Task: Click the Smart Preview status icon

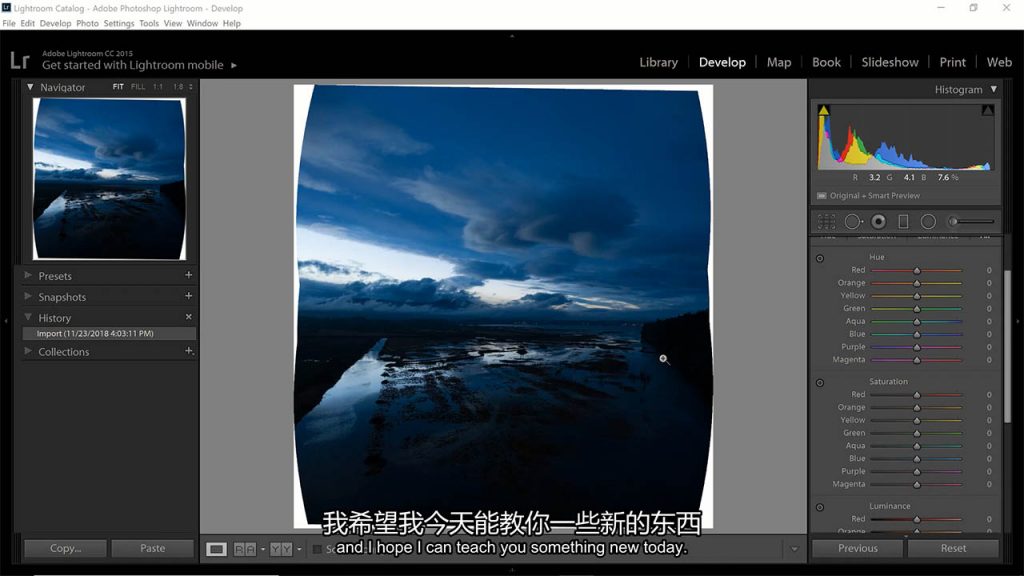Action: (822, 196)
